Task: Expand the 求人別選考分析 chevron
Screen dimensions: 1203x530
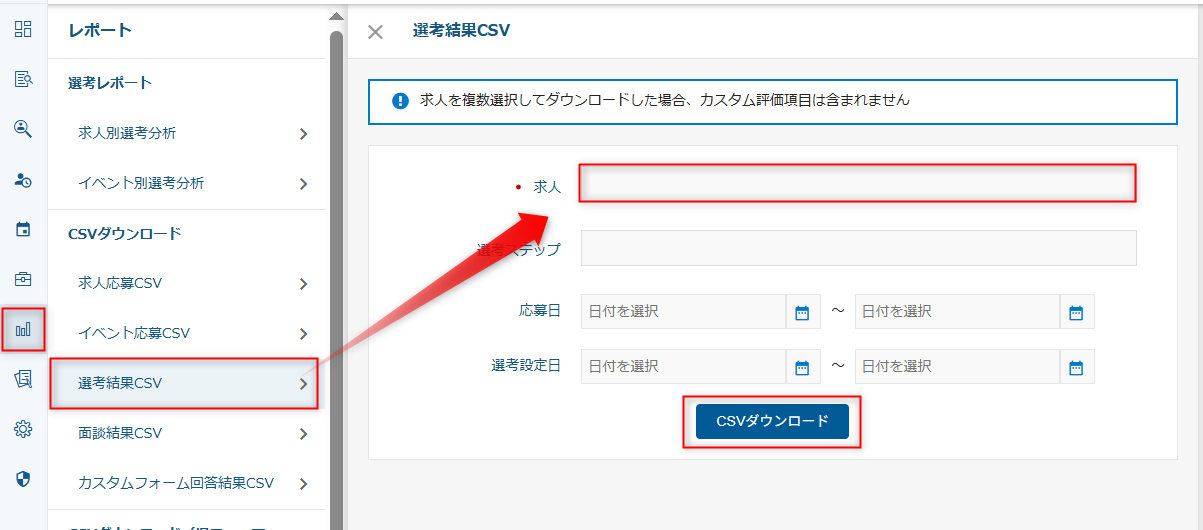Action: point(303,134)
